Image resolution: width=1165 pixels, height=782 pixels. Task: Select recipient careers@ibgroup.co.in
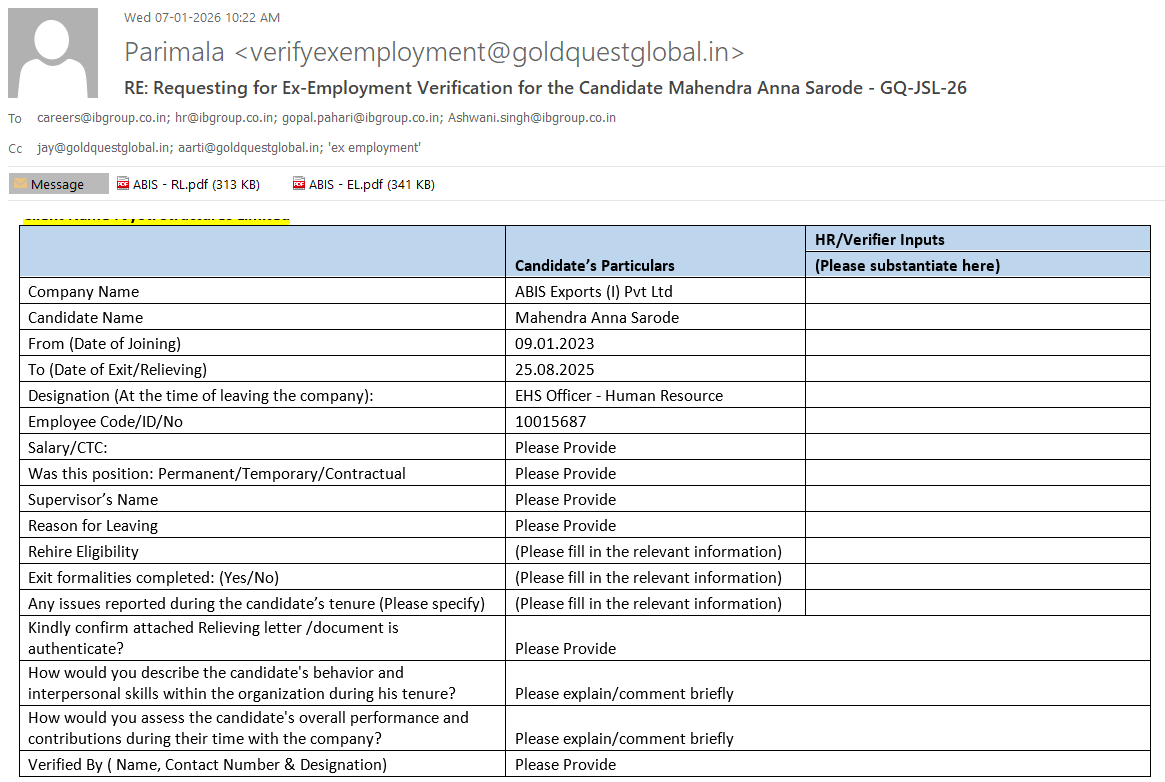pyautogui.click(x=102, y=118)
